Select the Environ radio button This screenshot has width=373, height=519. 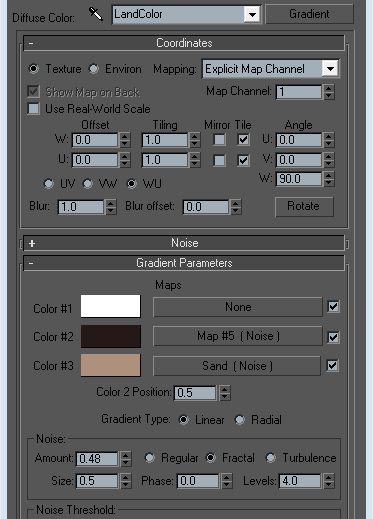(x=94, y=69)
